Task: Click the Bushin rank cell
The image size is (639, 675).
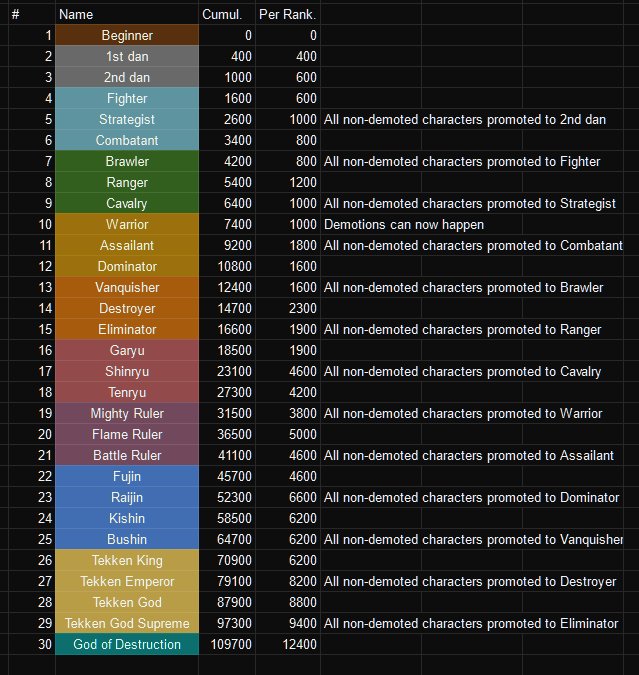Action: pos(127,539)
